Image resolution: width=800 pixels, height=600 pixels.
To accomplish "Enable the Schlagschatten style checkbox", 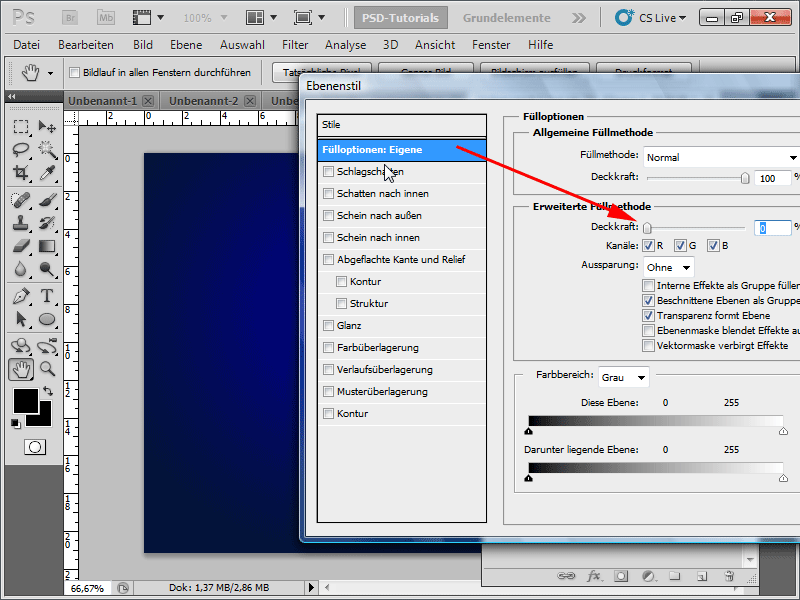I will click(329, 172).
